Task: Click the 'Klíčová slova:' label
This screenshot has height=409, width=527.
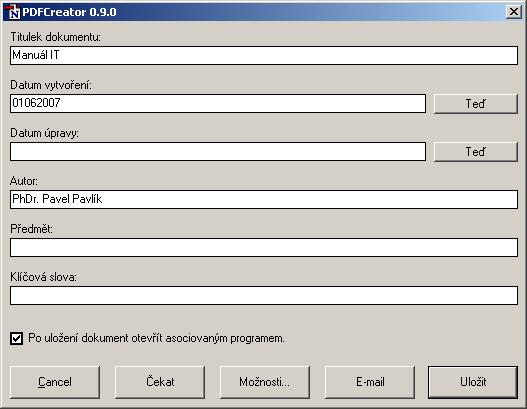Action: (x=44, y=277)
